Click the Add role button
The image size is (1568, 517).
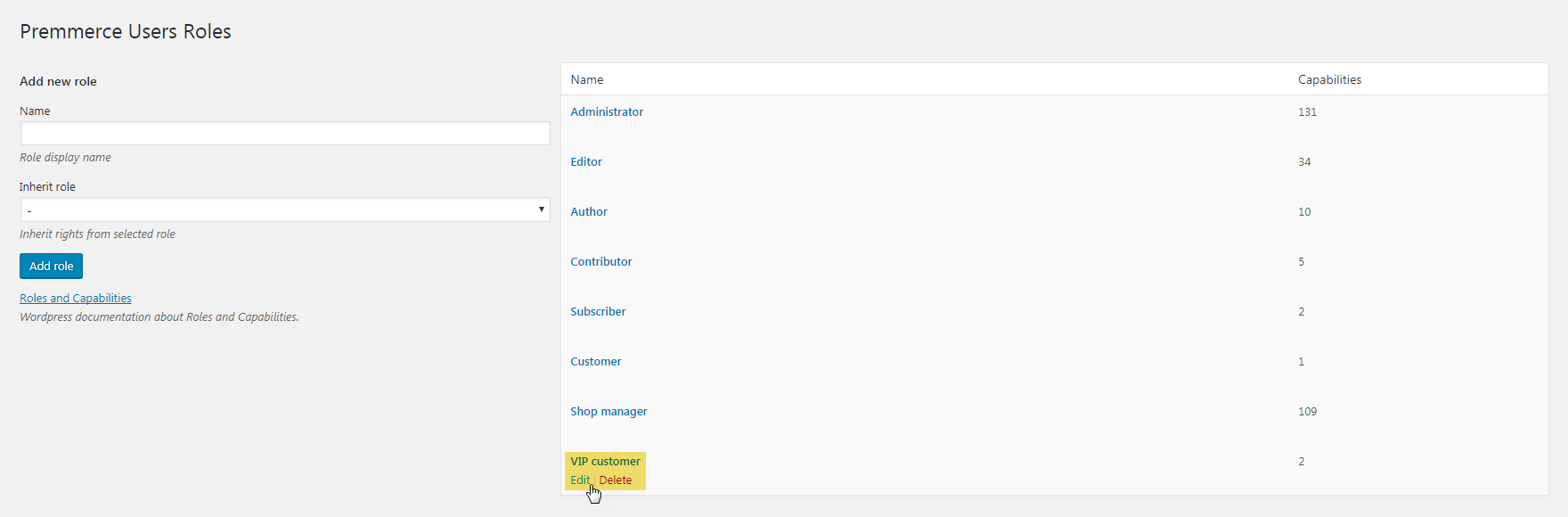coord(51,266)
